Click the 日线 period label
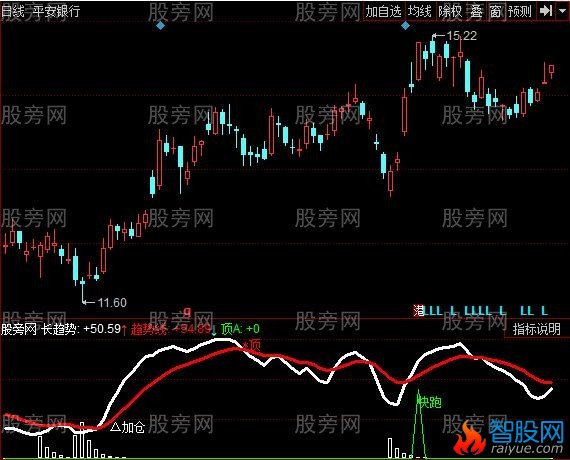The height and width of the screenshot is (460, 570). click(12, 11)
